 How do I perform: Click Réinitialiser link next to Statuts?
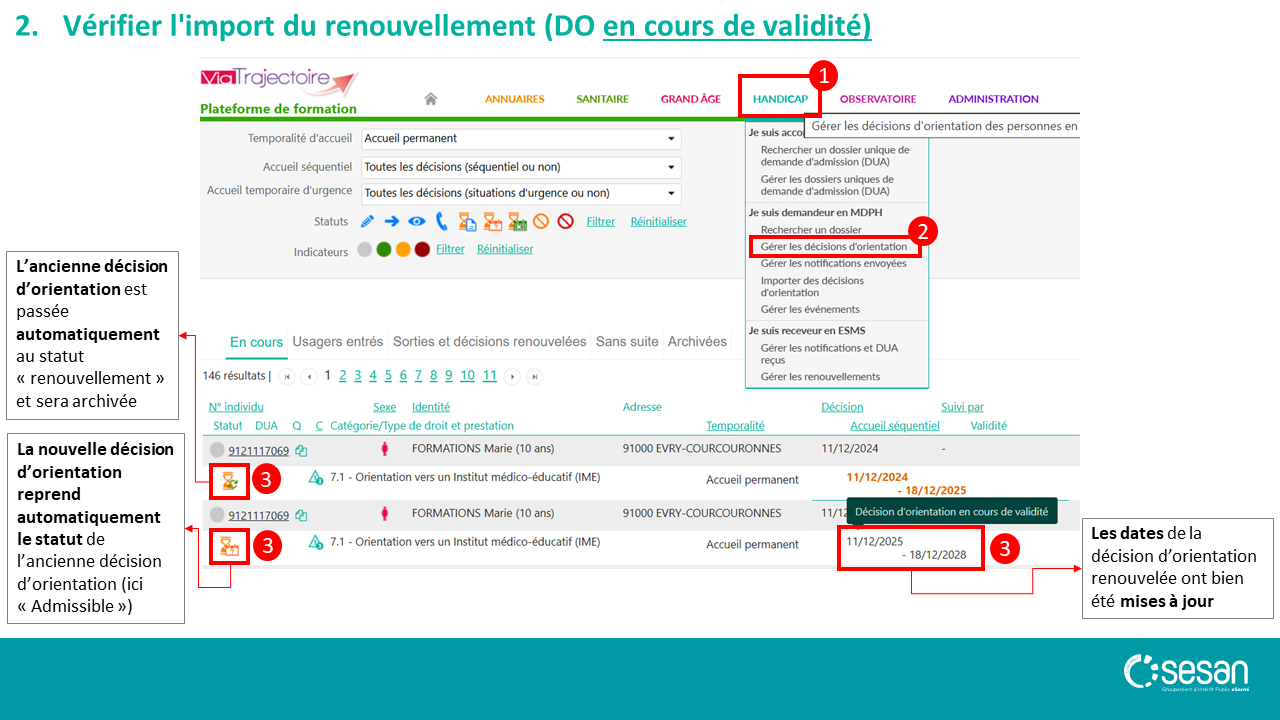pyautogui.click(x=658, y=222)
